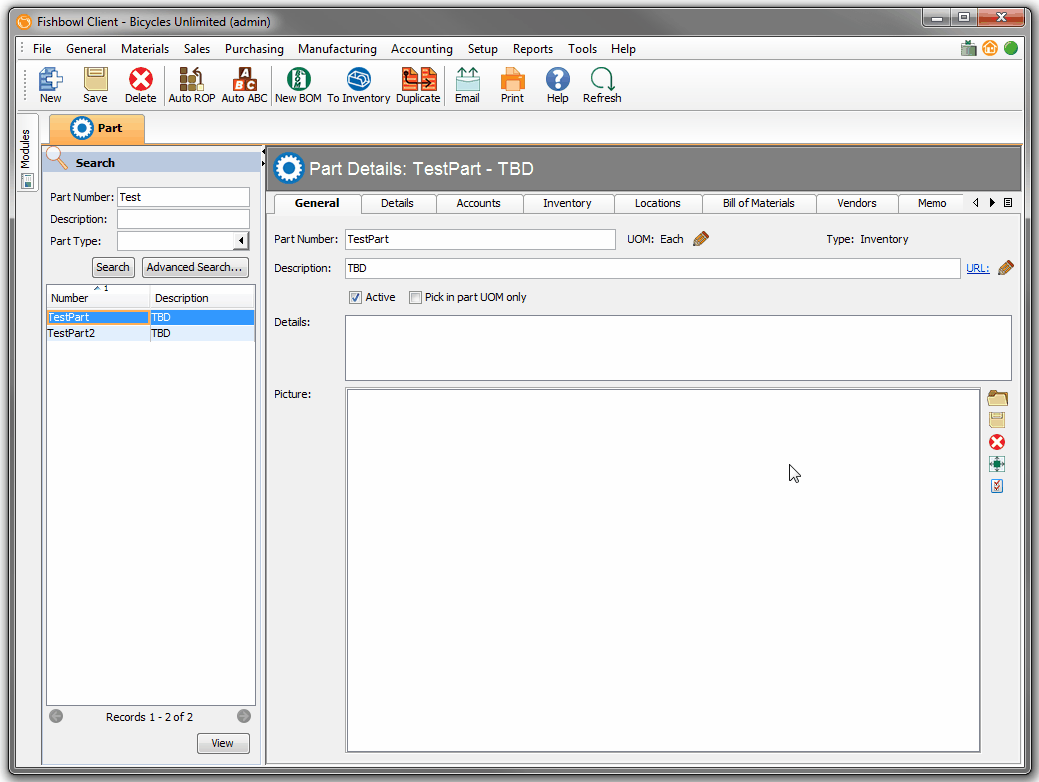1039x782 pixels.
Task: Go to next records page arrow
Action: tap(244, 716)
